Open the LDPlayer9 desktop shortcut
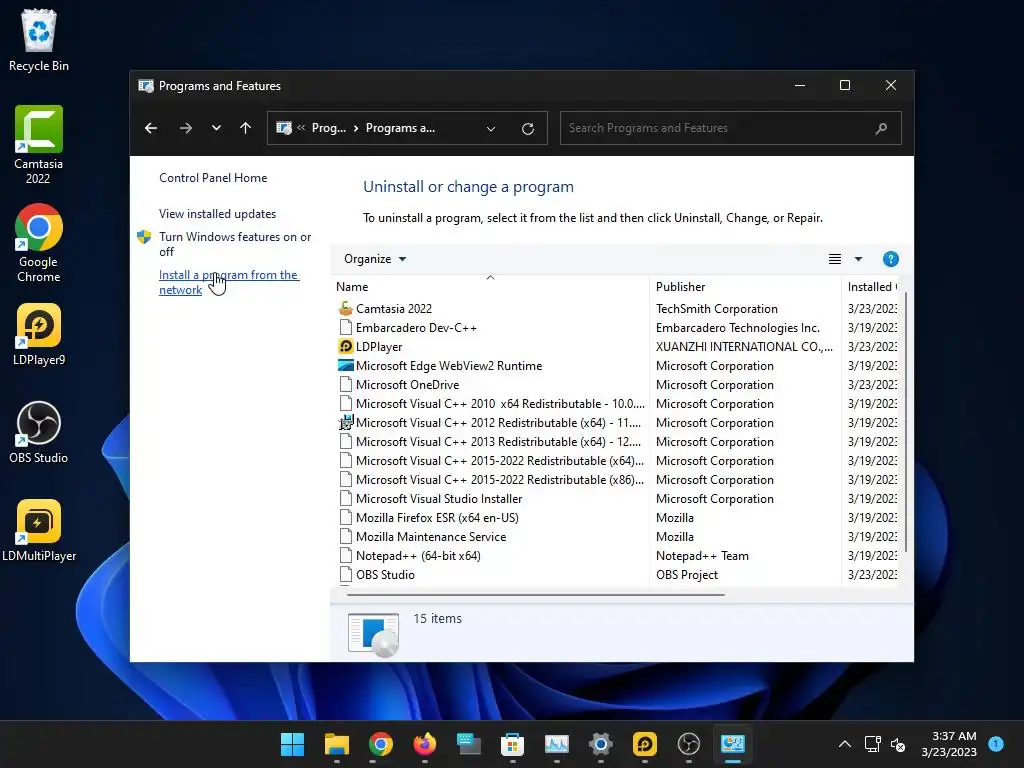This screenshot has height=768, width=1024. point(39,334)
